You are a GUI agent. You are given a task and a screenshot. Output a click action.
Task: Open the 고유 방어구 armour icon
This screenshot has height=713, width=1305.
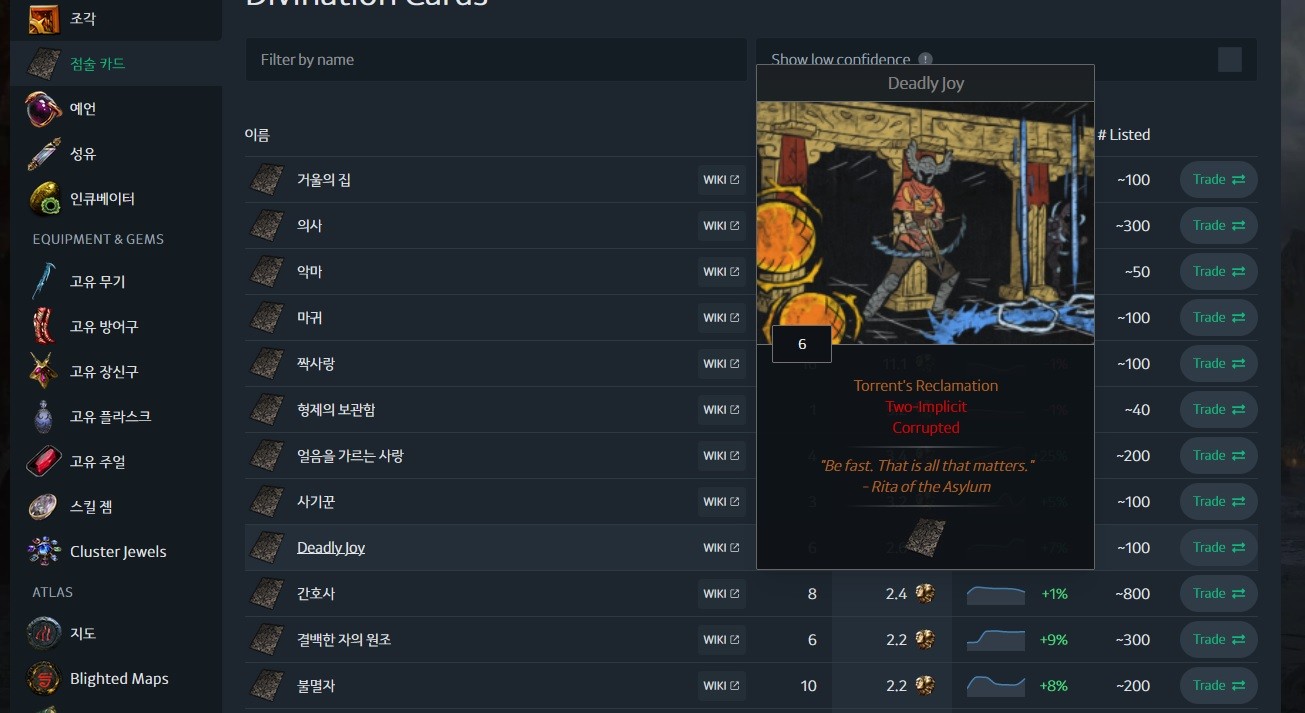click(44, 327)
